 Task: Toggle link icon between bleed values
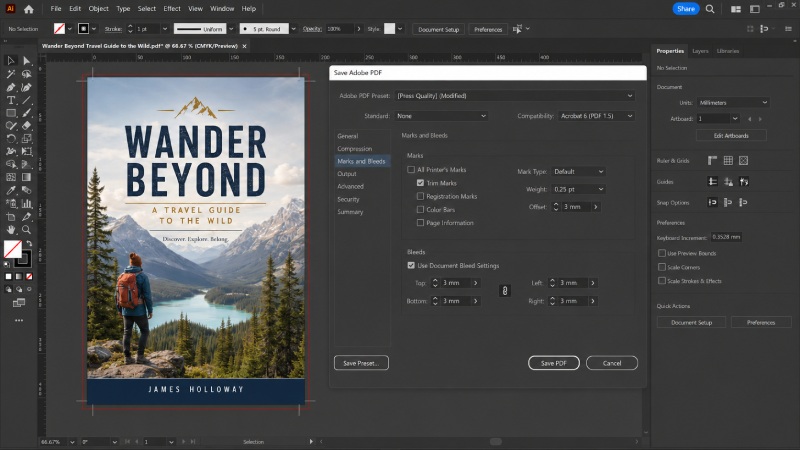click(x=505, y=291)
